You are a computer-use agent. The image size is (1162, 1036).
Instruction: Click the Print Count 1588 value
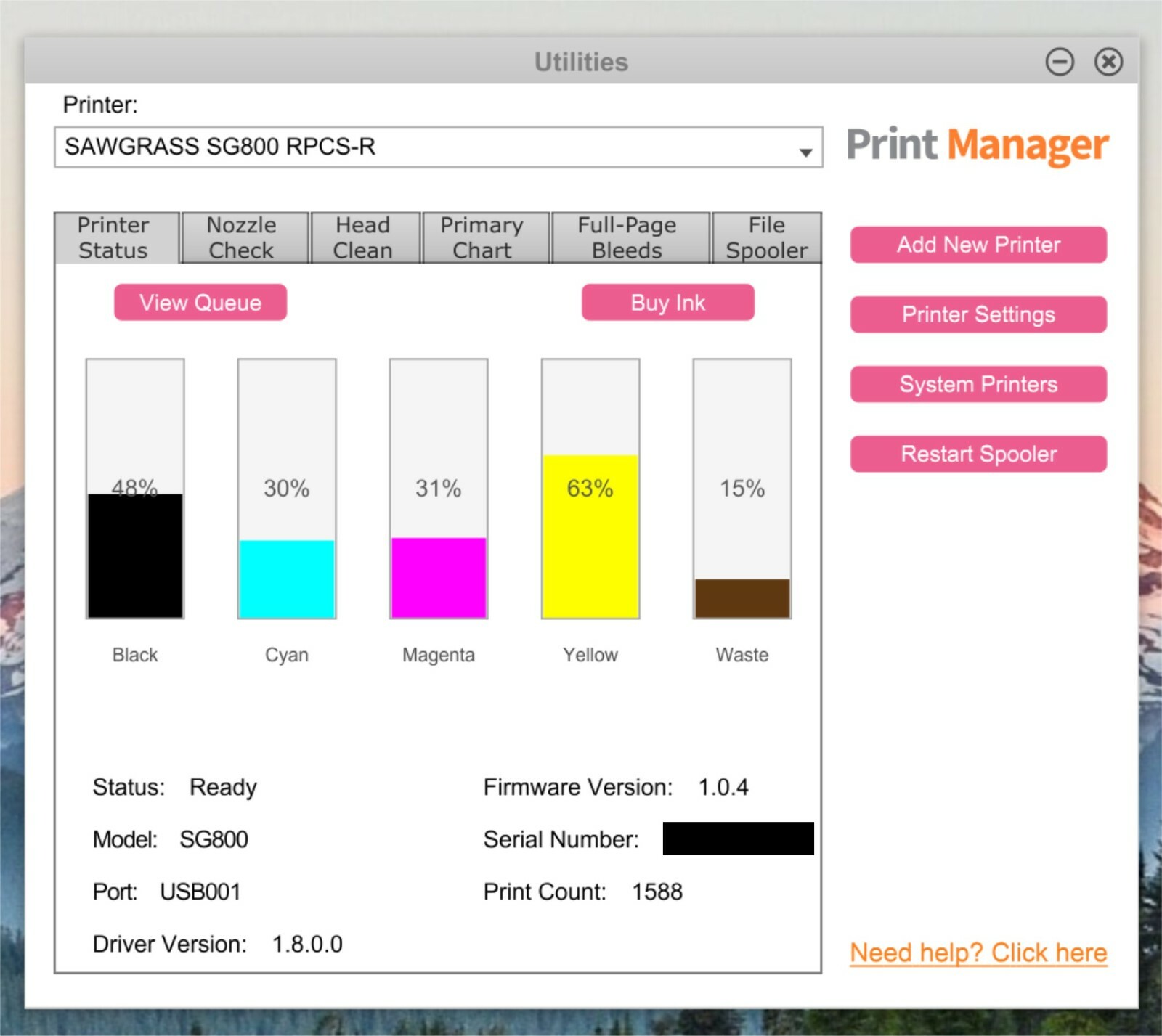(x=657, y=892)
